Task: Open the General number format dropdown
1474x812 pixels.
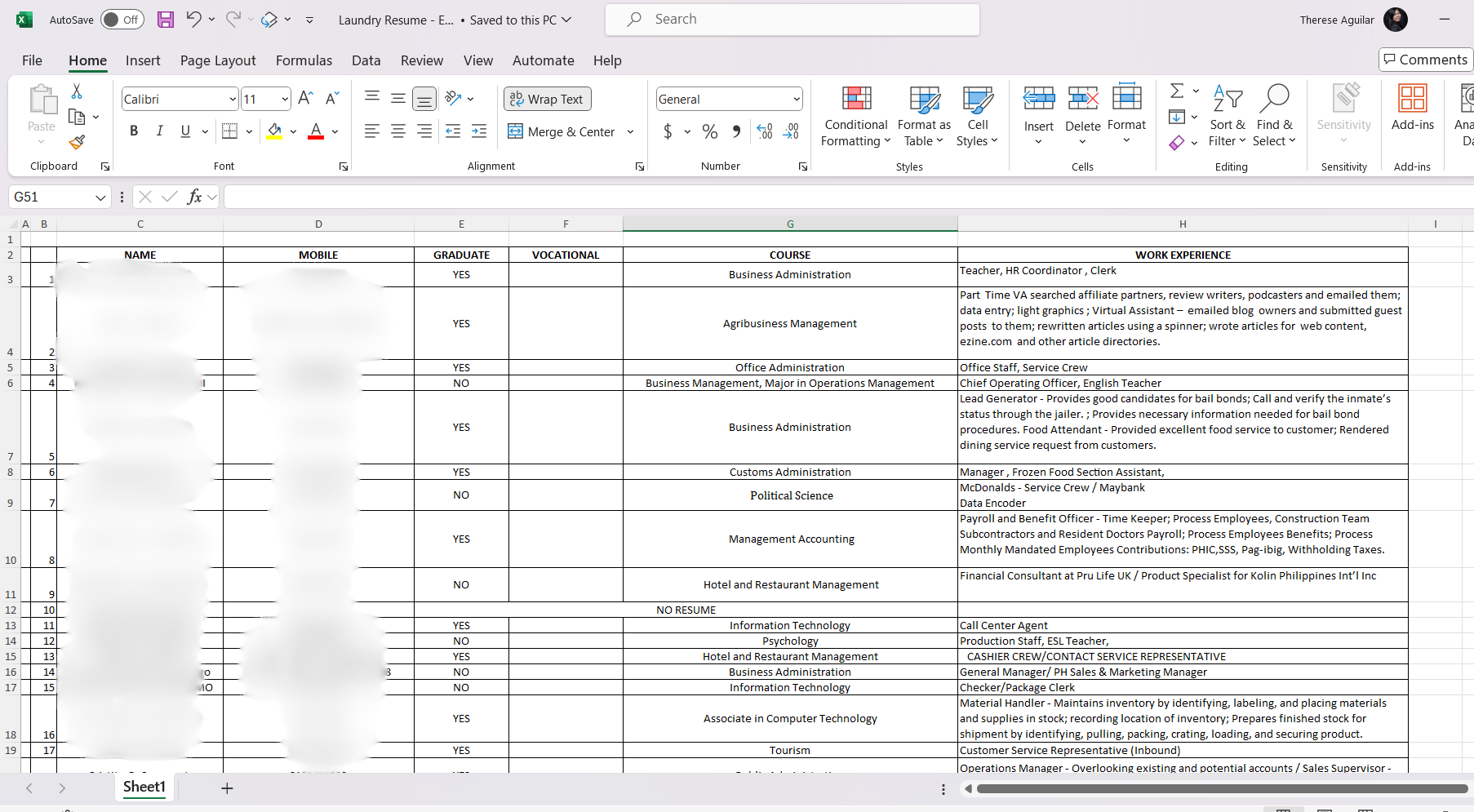Action: [x=796, y=99]
